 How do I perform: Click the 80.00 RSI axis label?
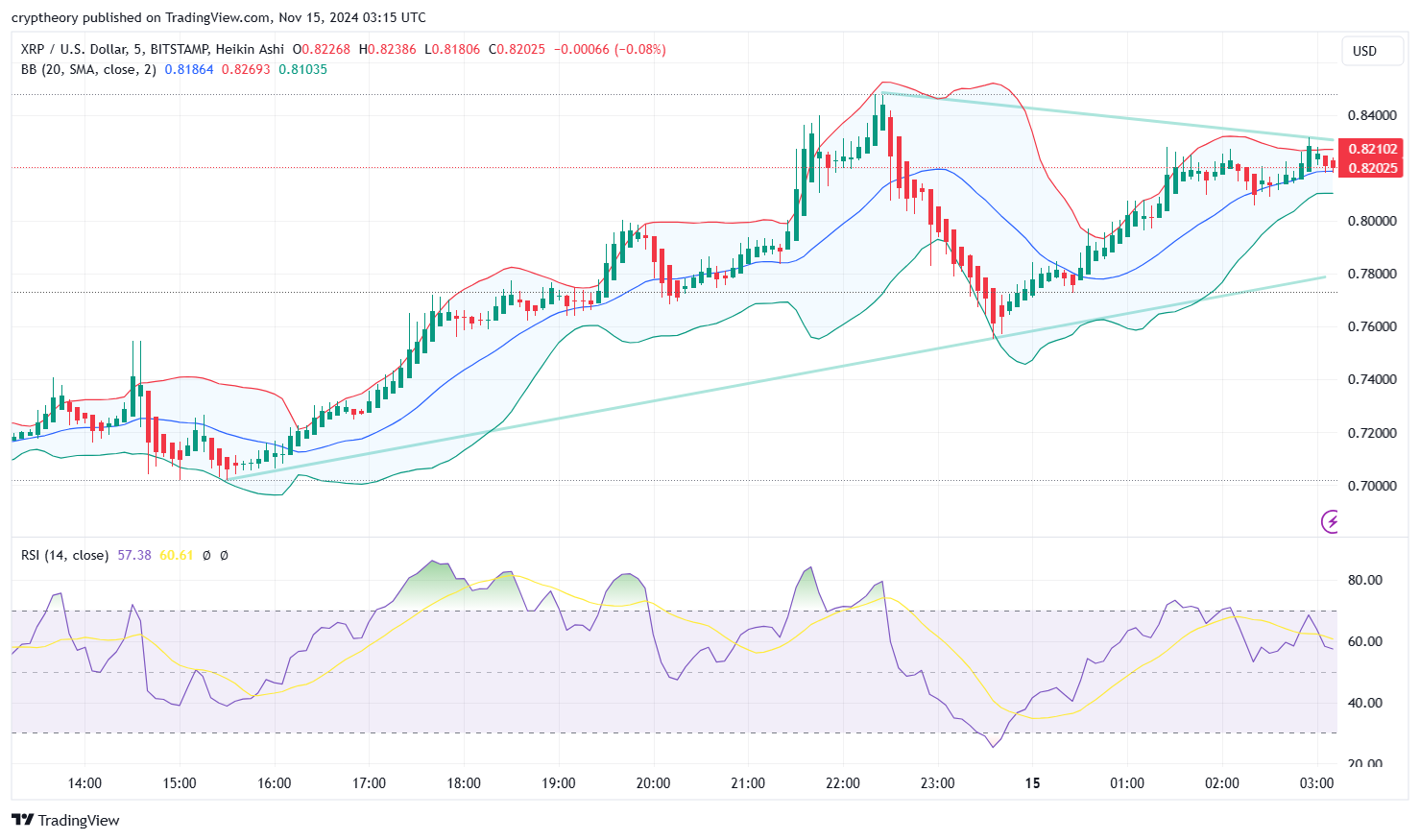1365,580
